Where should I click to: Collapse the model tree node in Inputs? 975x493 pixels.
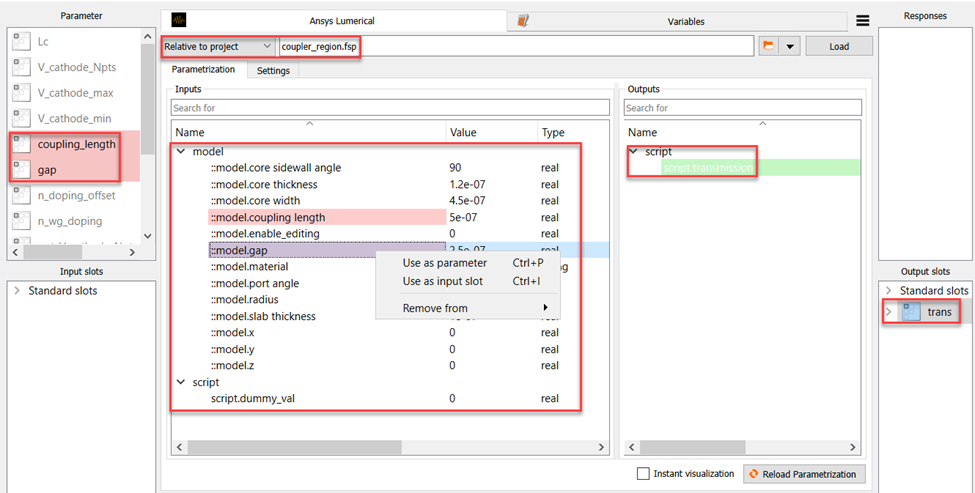coord(181,152)
